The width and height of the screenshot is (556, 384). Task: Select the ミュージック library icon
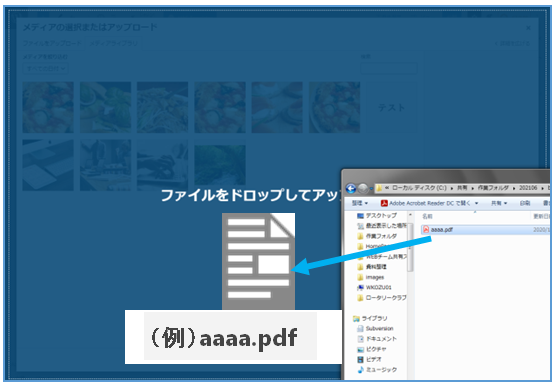click(361, 369)
